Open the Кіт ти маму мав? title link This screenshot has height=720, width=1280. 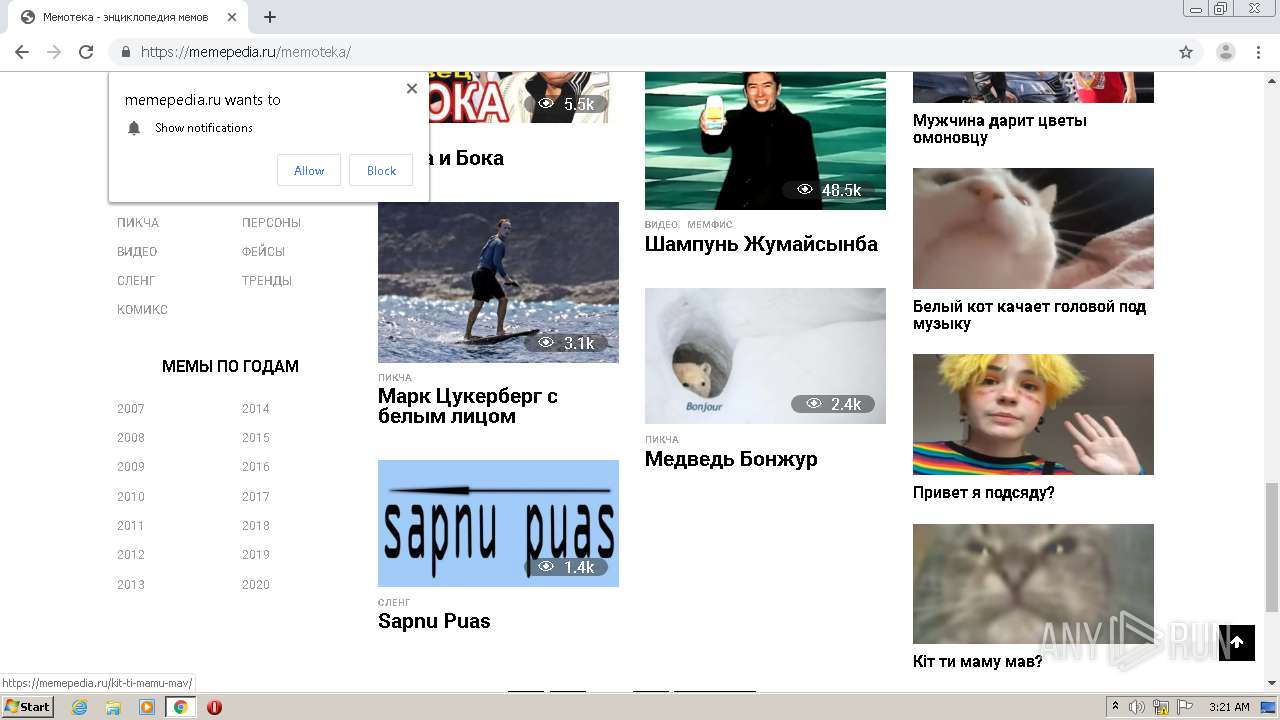tap(977, 662)
